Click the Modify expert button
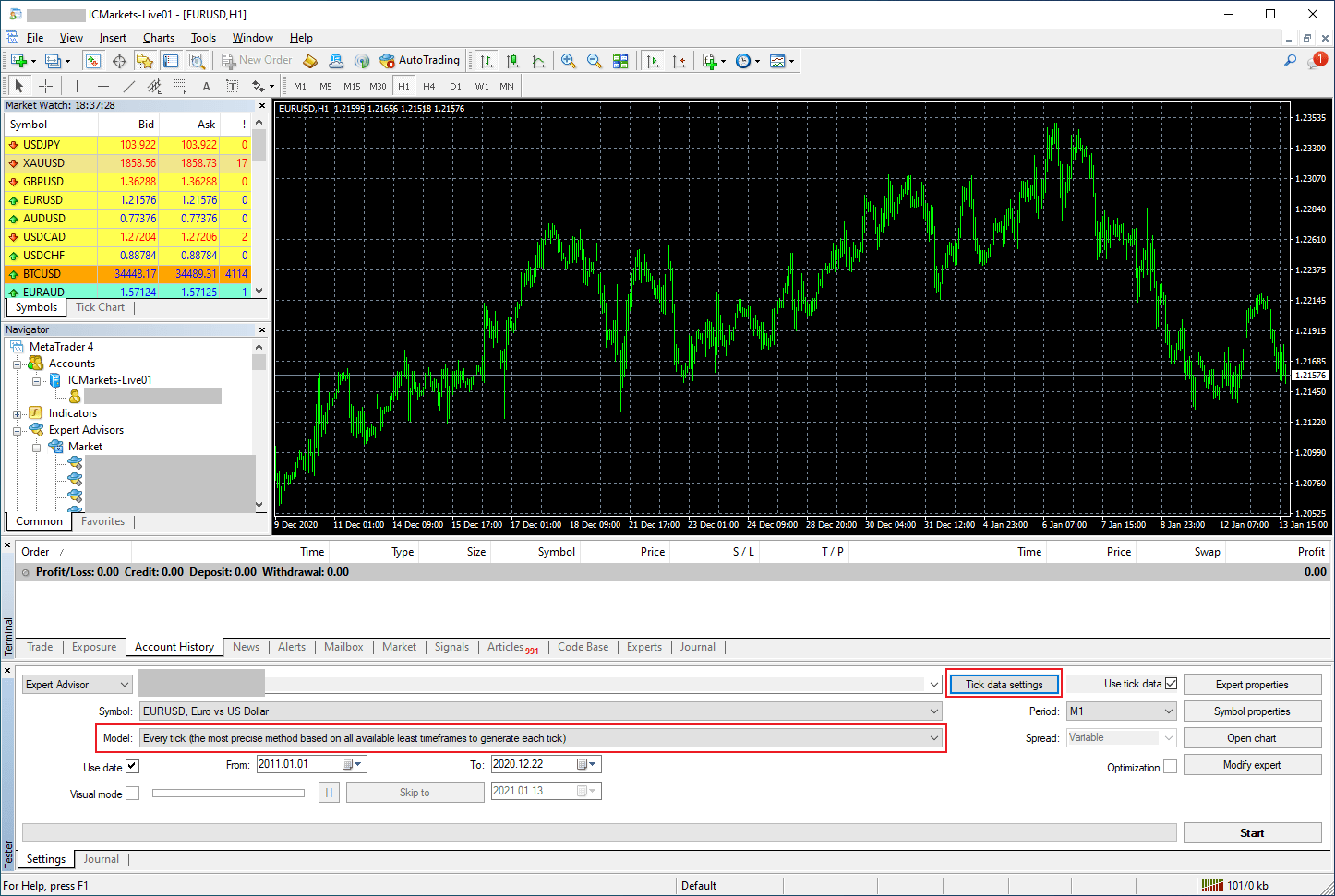1335x896 pixels. pyautogui.click(x=1252, y=765)
